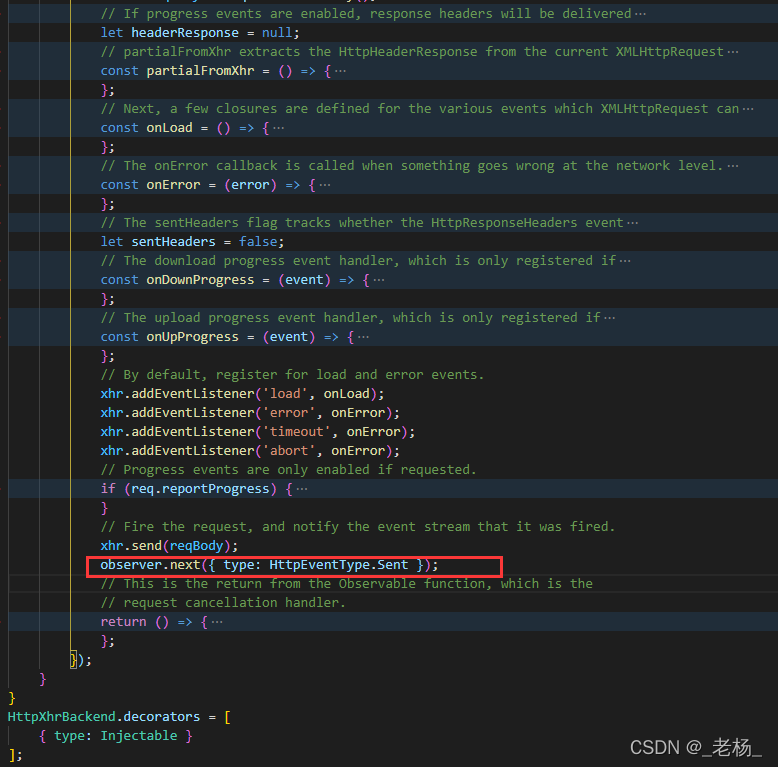Click the 'timeout' string in addEventListener

296,432
